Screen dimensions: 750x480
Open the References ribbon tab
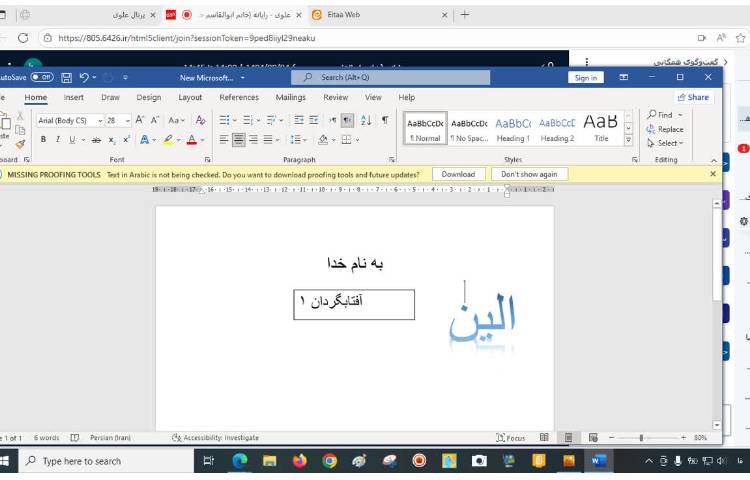[239, 98]
